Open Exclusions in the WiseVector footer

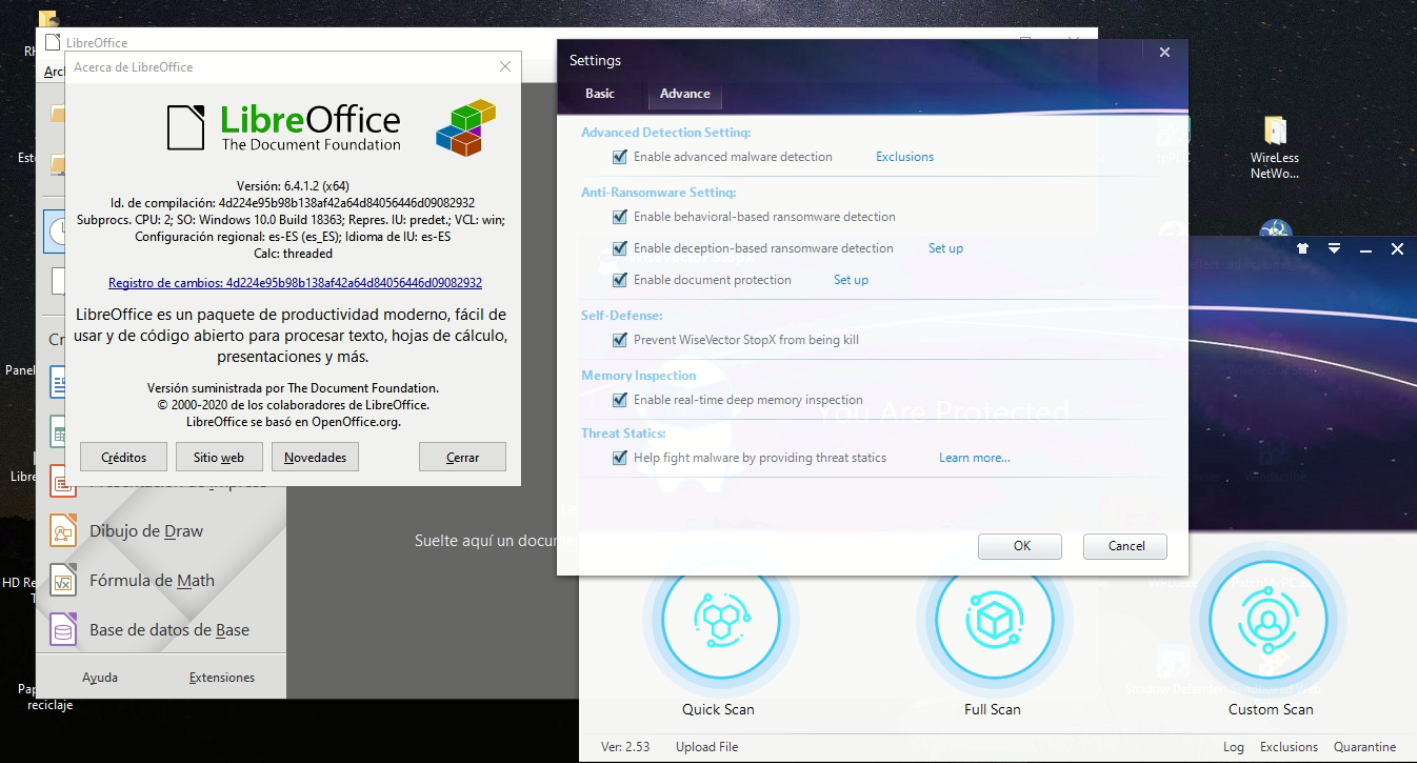coord(1289,747)
